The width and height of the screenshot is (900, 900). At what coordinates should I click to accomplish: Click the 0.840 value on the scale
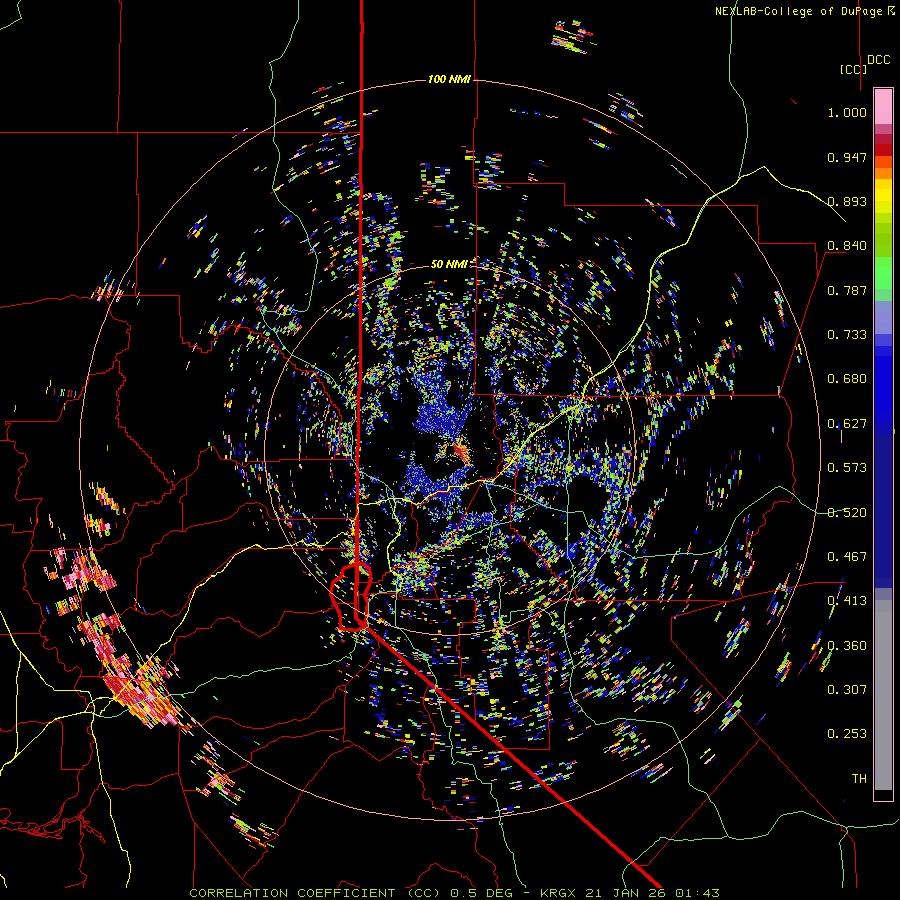coord(847,246)
